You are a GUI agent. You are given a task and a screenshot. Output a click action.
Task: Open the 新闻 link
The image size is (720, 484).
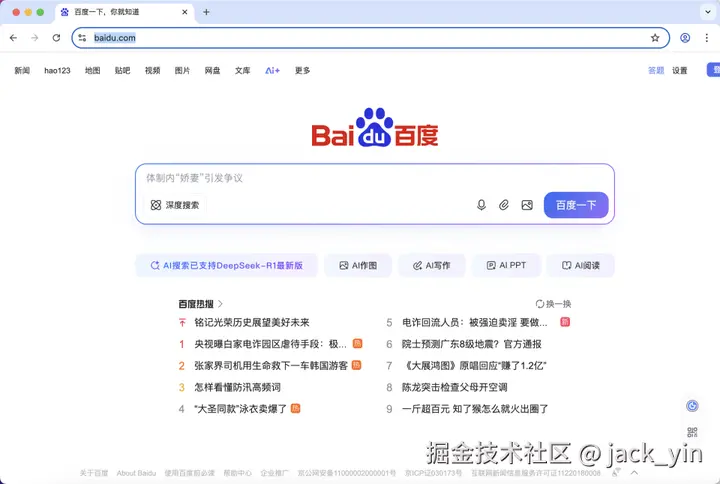(x=22, y=70)
